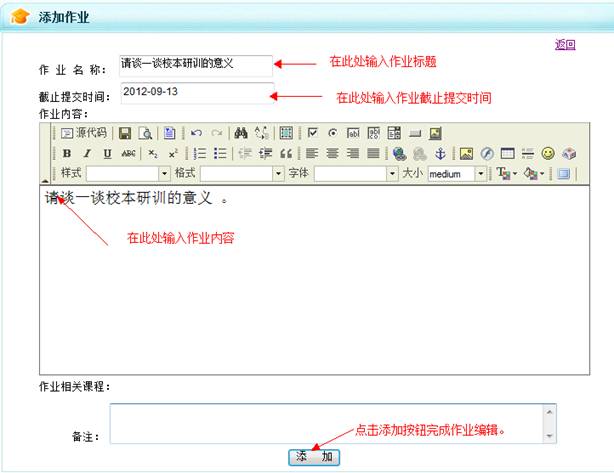This screenshot has height=473, width=614.
Task: Toggle superscript formatting
Action: coord(173,153)
